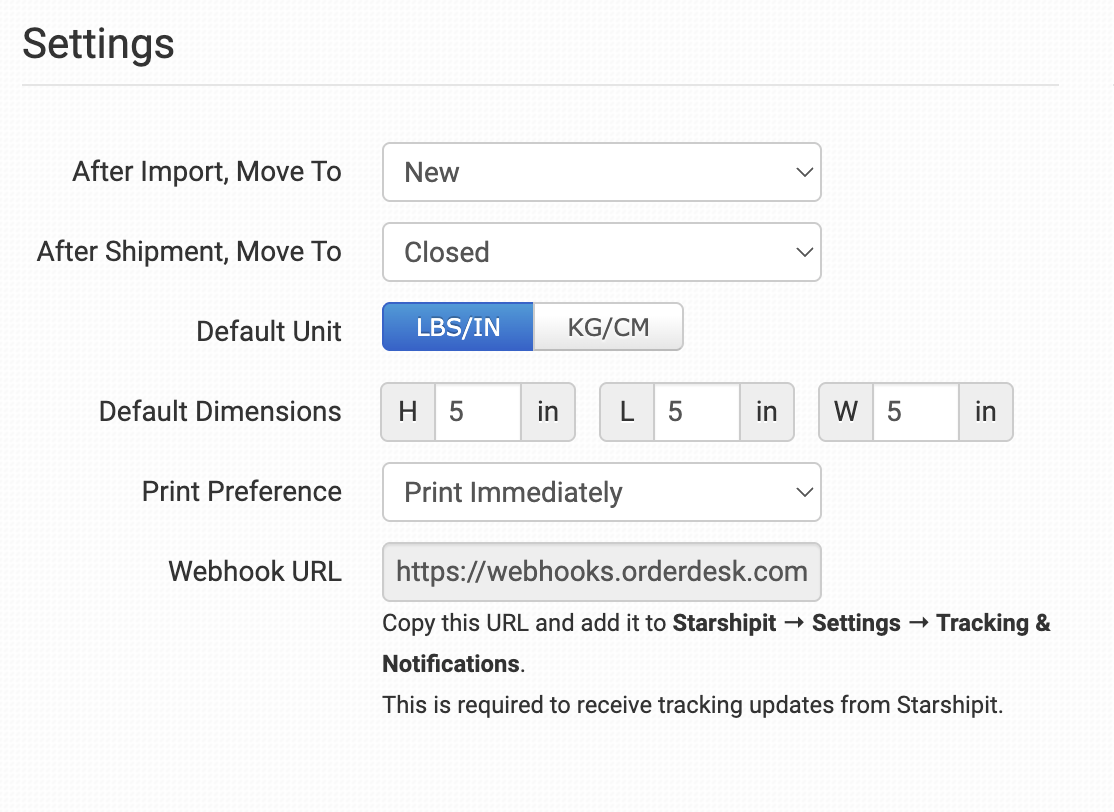This screenshot has width=1114, height=812.
Task: Click the 'in' unit beside Height
Action: click(548, 412)
